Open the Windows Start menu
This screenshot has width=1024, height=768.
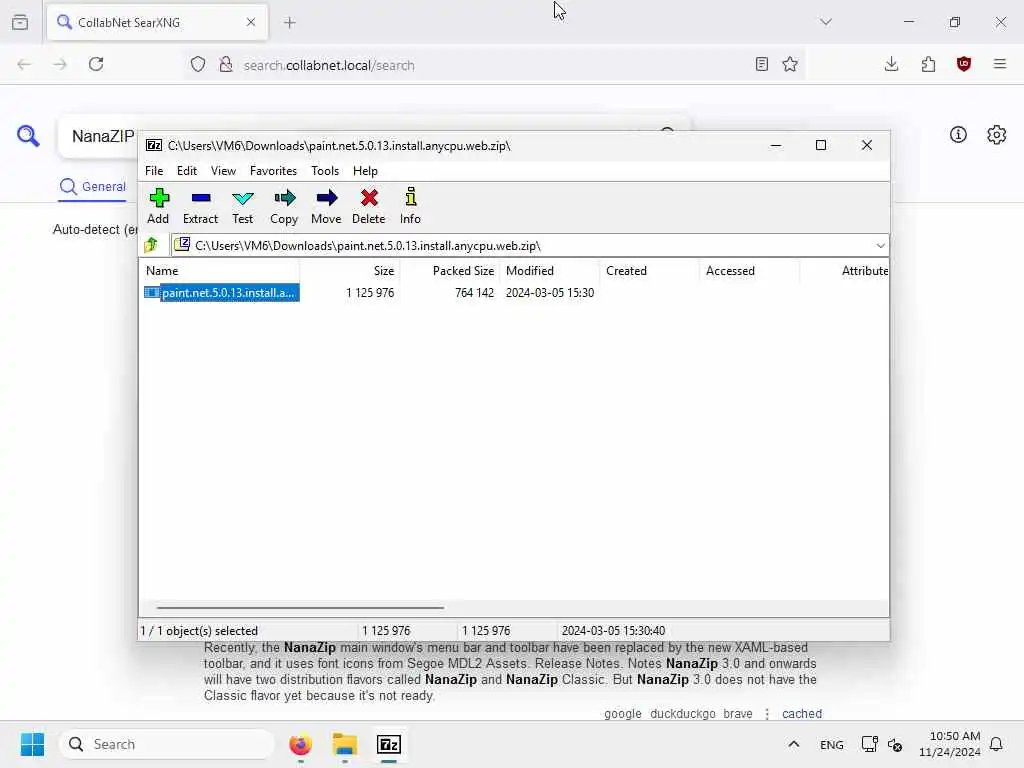coord(32,744)
